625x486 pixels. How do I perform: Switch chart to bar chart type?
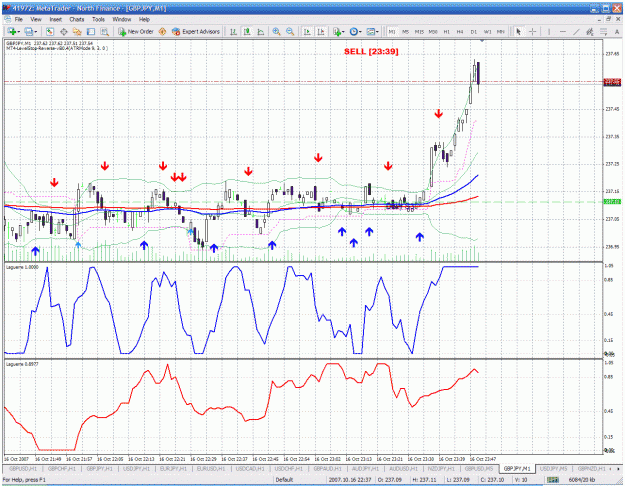pyautogui.click(x=234, y=31)
